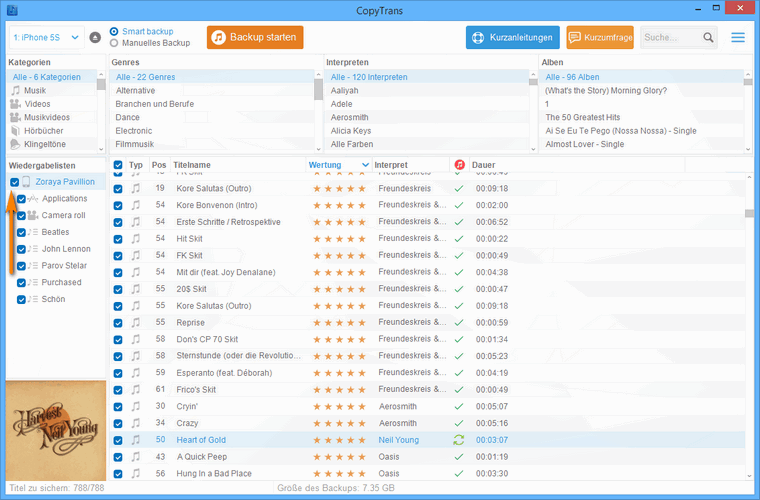Open the hamburger menu icon
The image size is (760, 500).
click(738, 37)
